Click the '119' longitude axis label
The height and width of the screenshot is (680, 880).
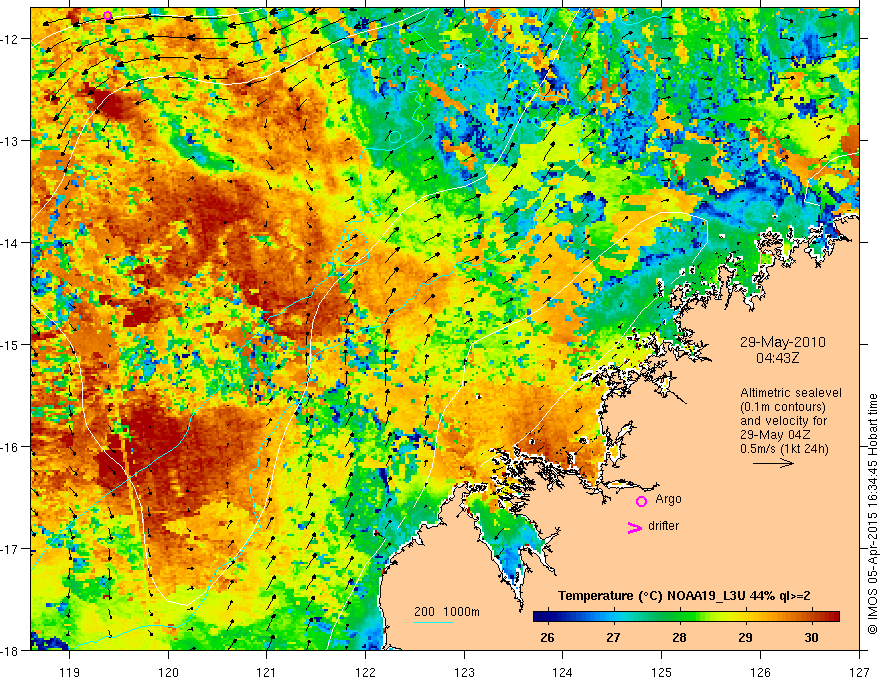(x=70, y=672)
